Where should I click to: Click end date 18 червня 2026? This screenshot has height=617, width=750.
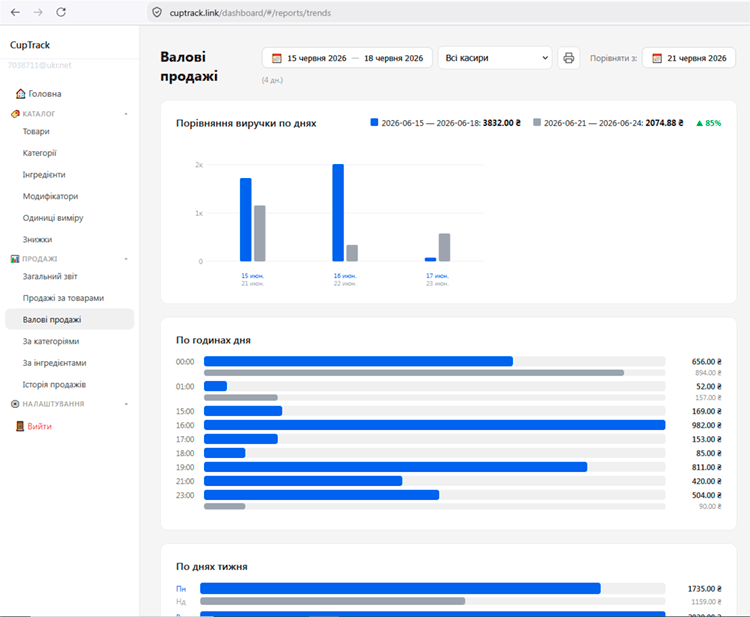[x=394, y=58]
